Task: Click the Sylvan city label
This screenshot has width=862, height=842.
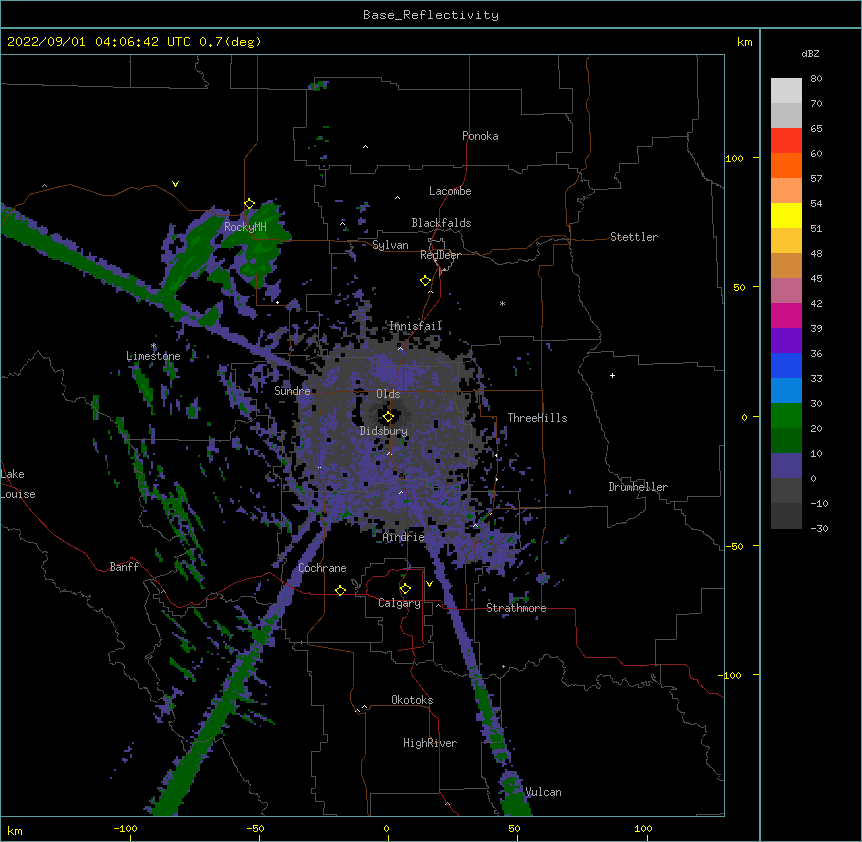Action: [x=390, y=245]
